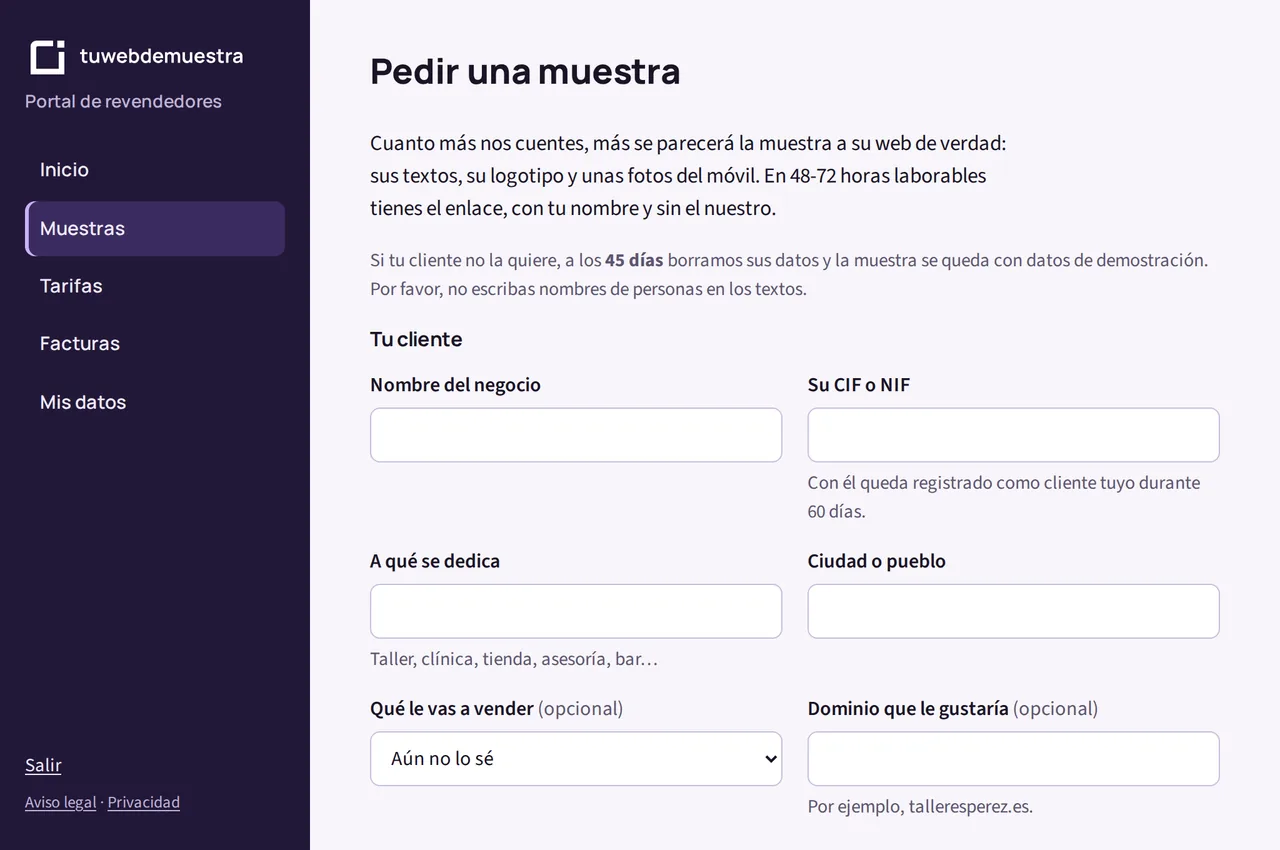This screenshot has width=1280, height=850.
Task: Click the hint Taller, clínica, tienda, asesoría, bar…
Action: [x=514, y=659]
